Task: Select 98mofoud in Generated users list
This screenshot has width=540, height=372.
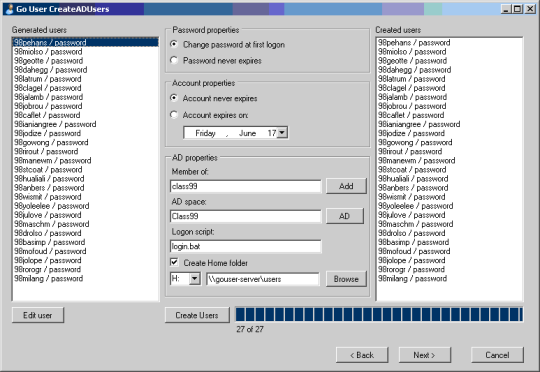Action: [85, 251]
